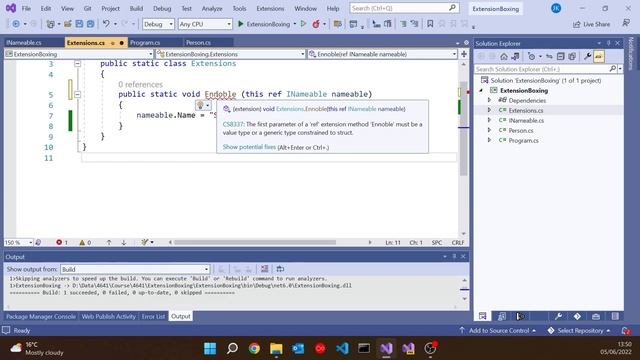Click File Explorer folder icon in taskbar
Viewport: 640px width, 360px height.
pos(276,348)
